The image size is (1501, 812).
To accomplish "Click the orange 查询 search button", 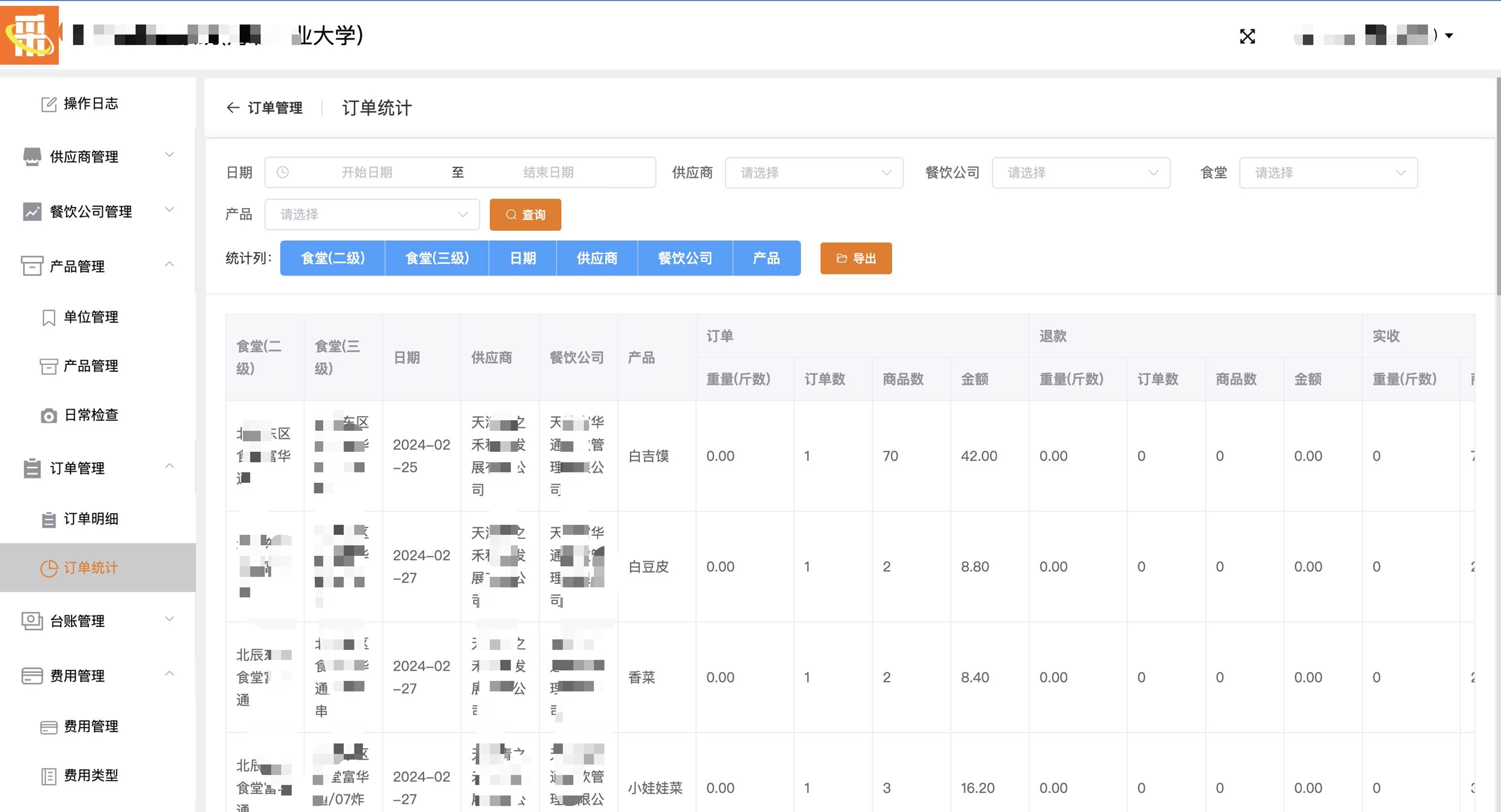I will [x=525, y=215].
